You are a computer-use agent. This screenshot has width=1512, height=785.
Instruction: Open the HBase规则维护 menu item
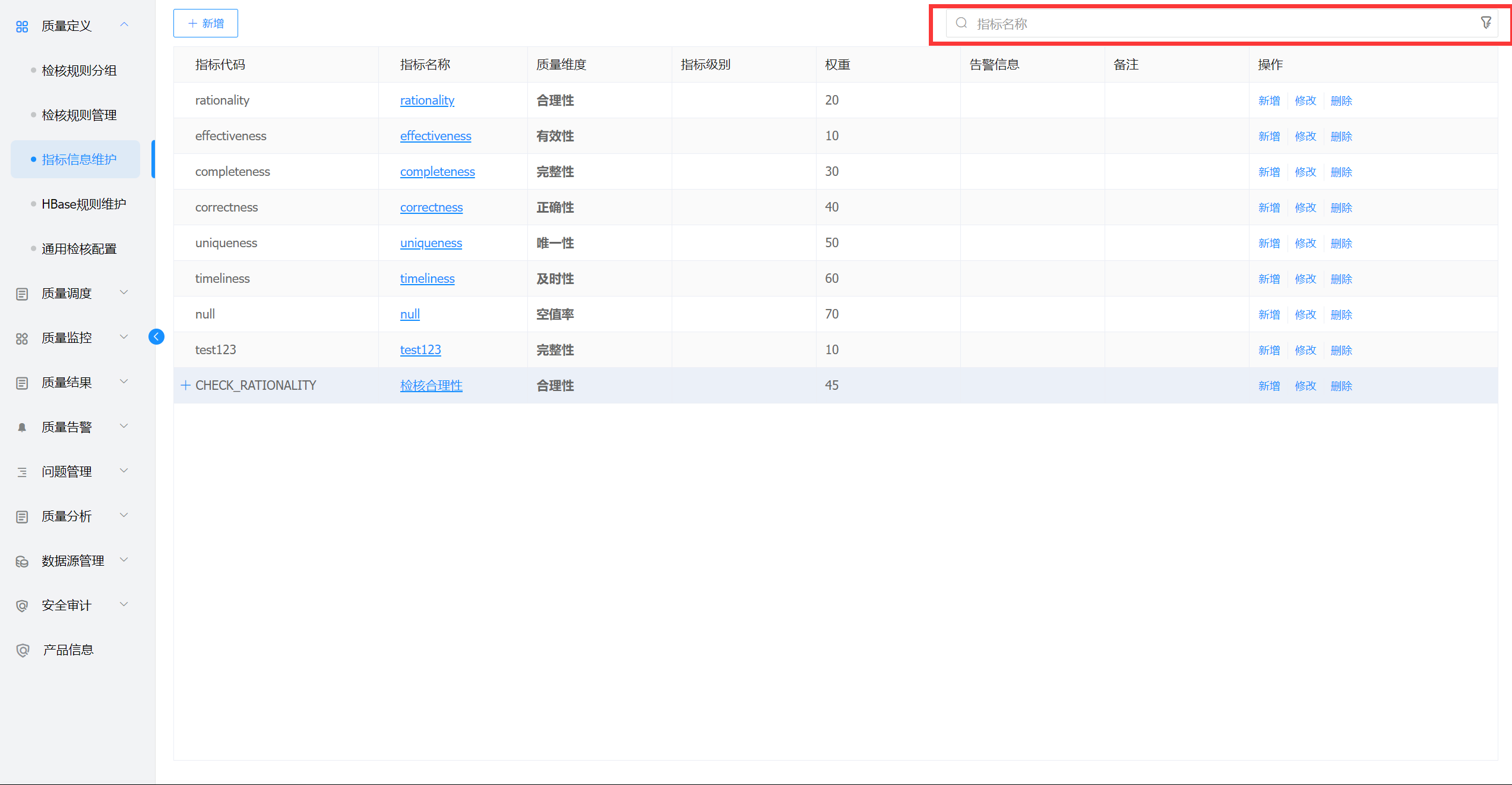pyautogui.click(x=84, y=204)
